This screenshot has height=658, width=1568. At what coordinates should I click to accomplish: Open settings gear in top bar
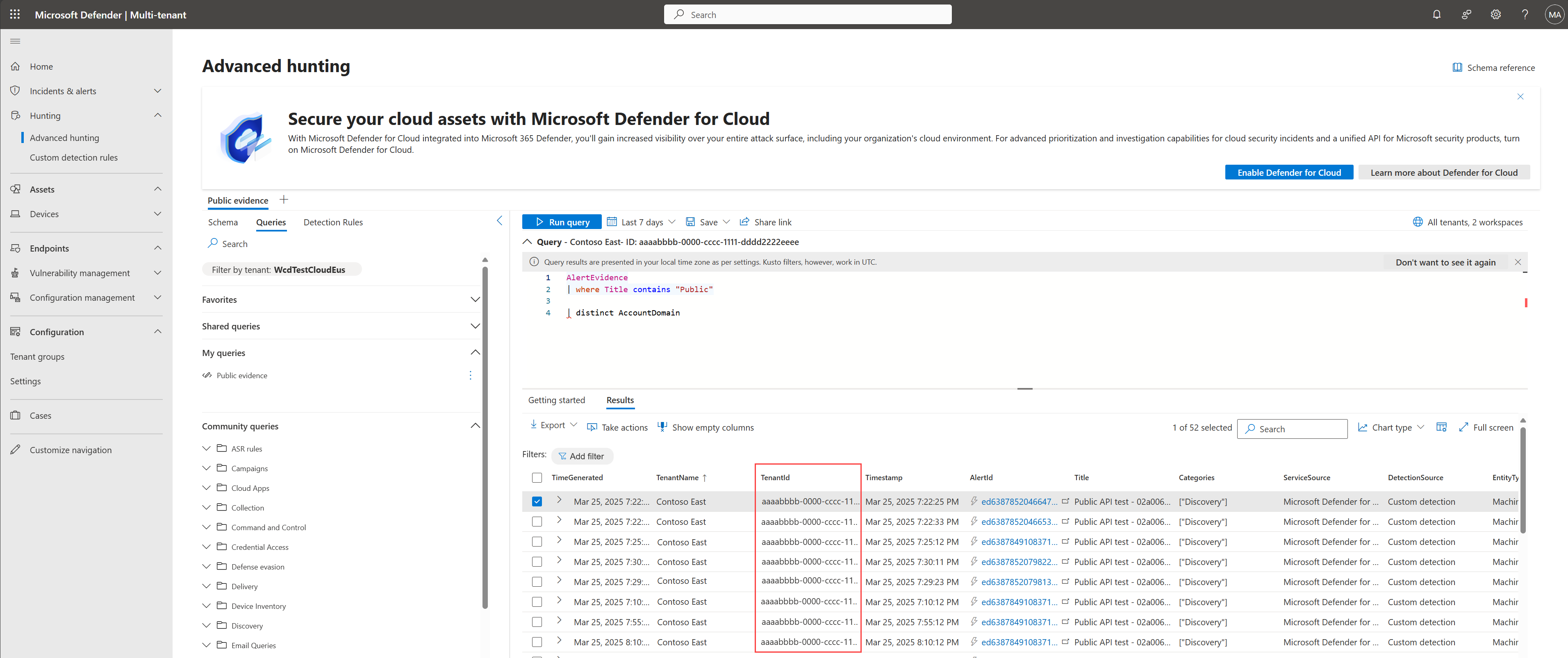[x=1495, y=15]
